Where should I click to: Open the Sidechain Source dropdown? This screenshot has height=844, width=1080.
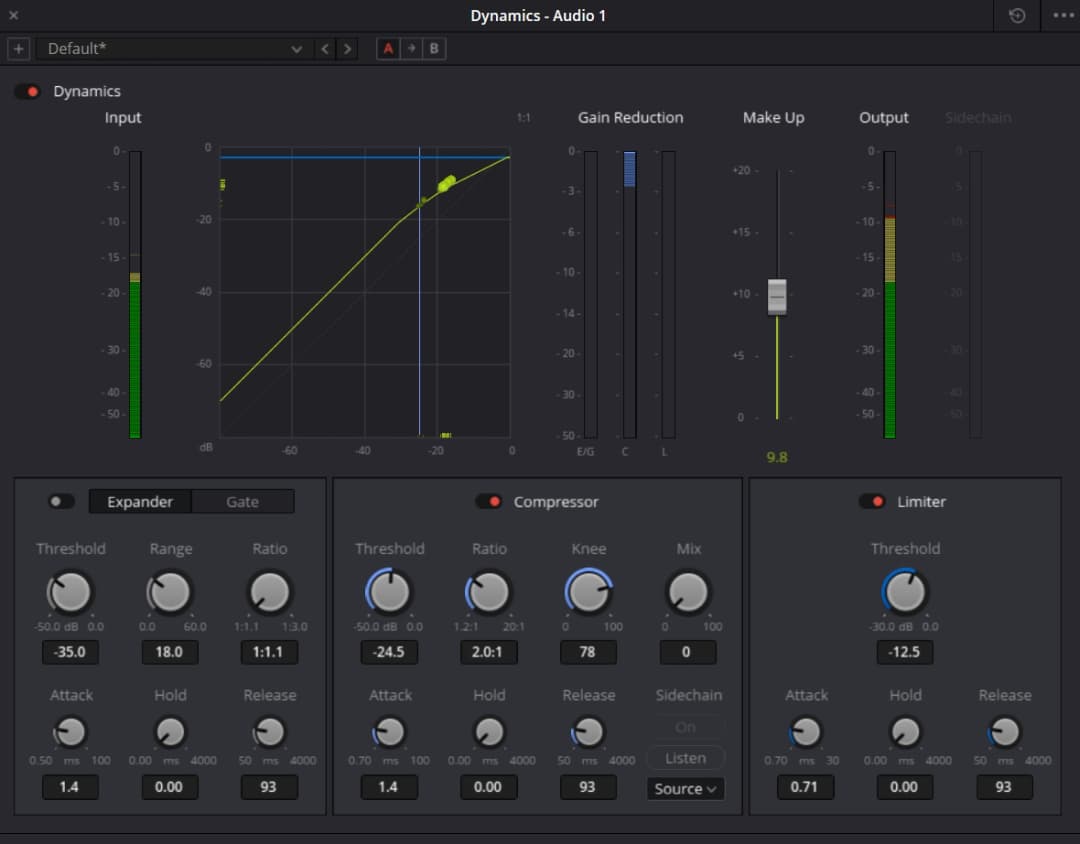pyautogui.click(x=686, y=789)
